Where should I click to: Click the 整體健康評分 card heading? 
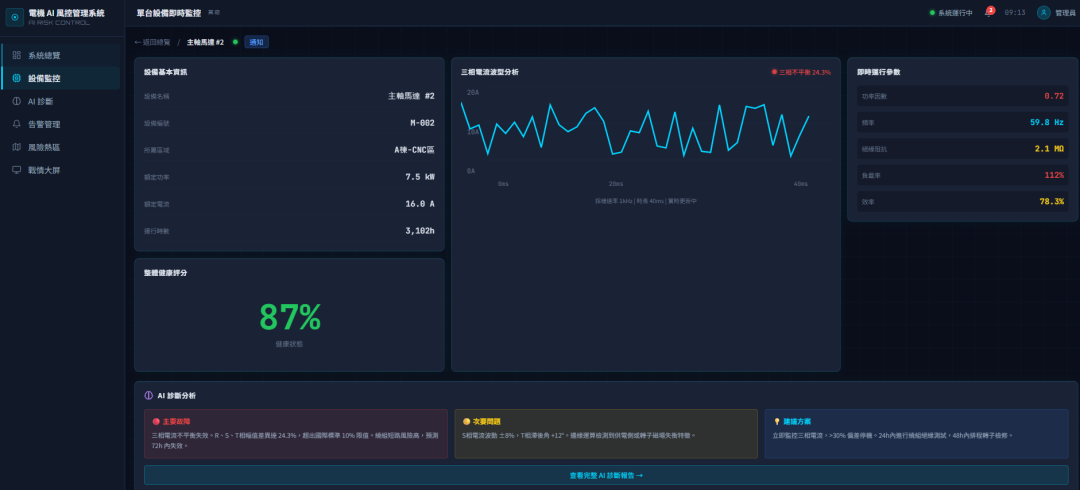coord(165,273)
